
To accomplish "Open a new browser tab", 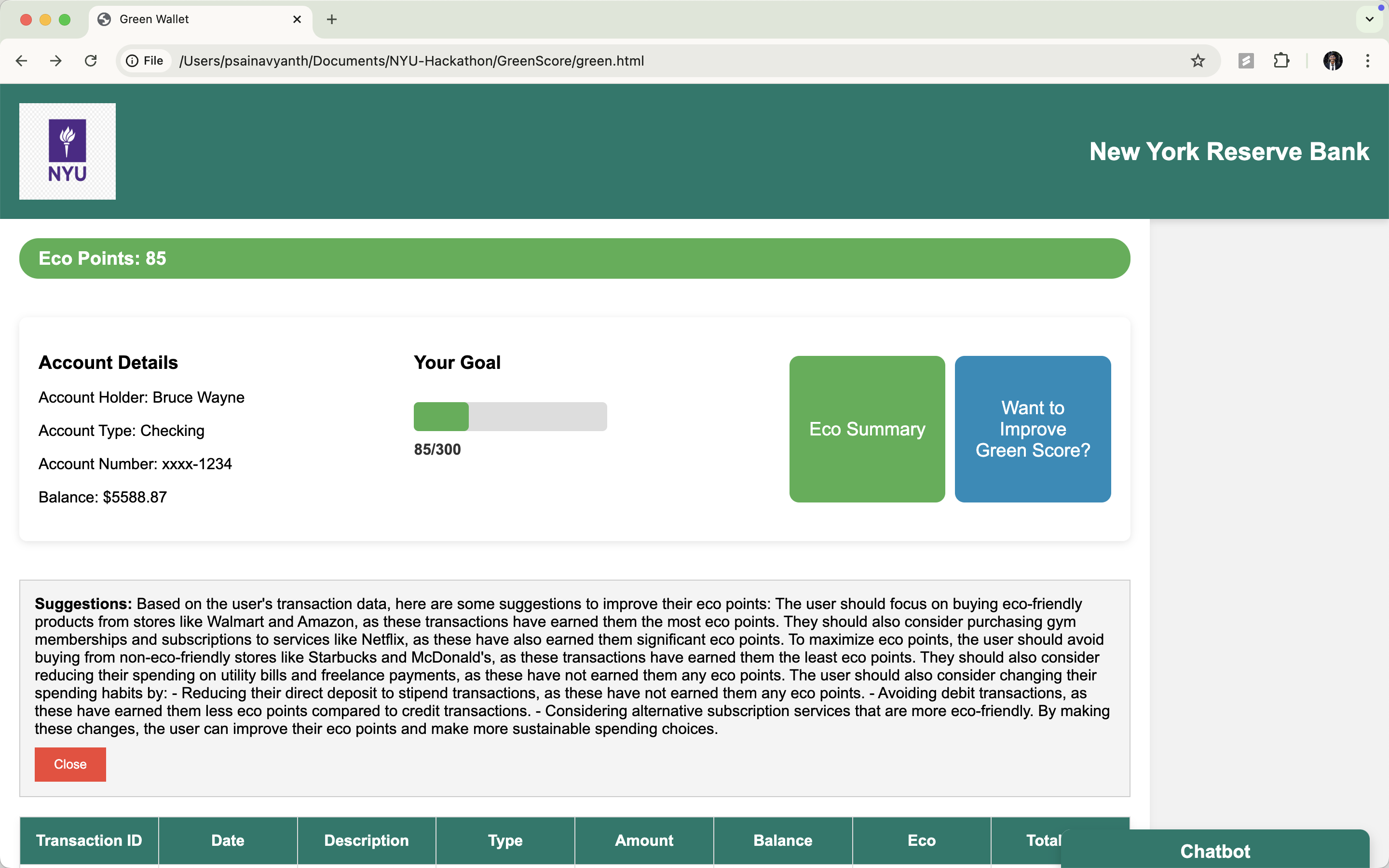I will tap(332, 19).
